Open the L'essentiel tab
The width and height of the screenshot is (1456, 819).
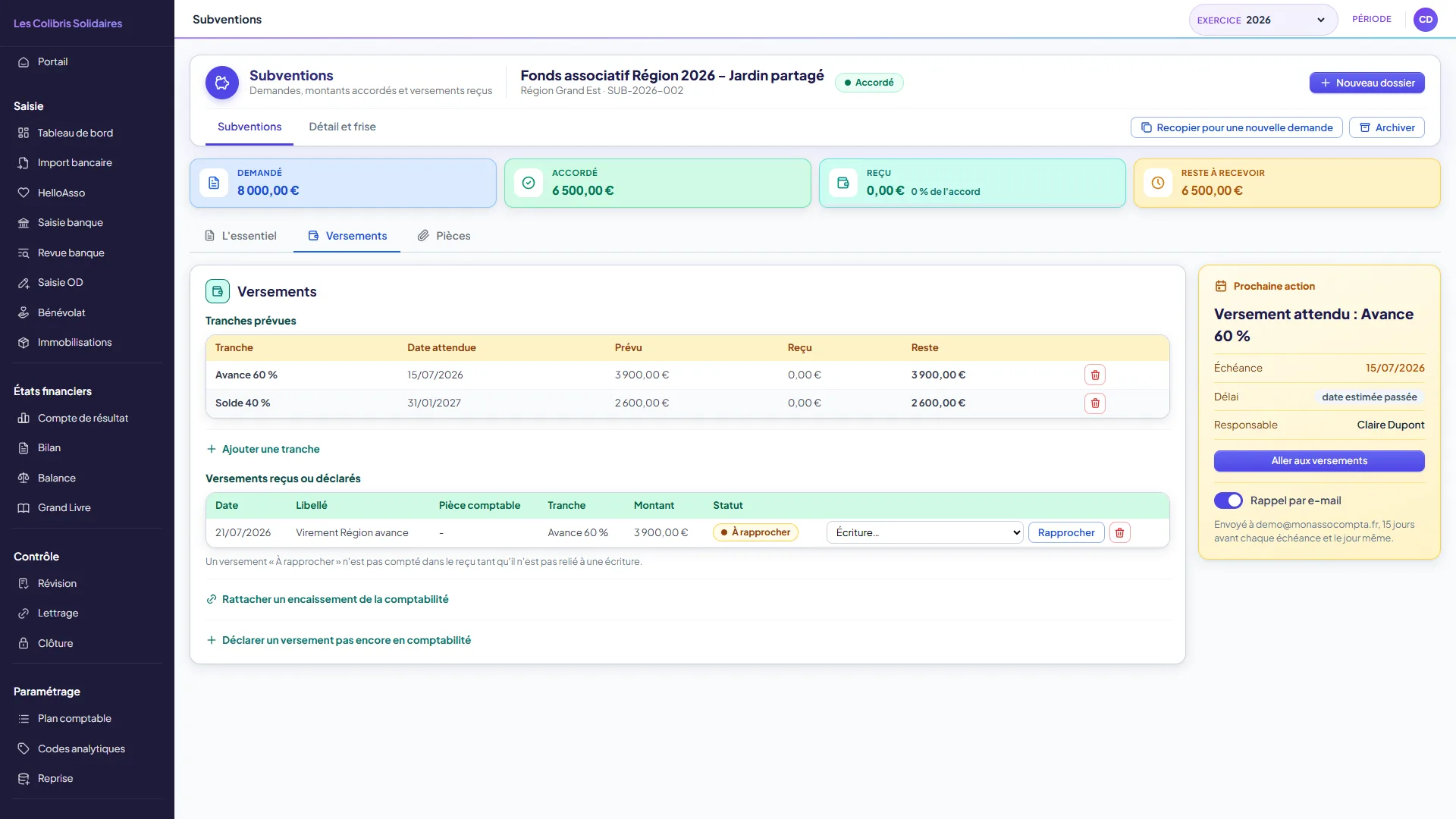click(x=240, y=237)
